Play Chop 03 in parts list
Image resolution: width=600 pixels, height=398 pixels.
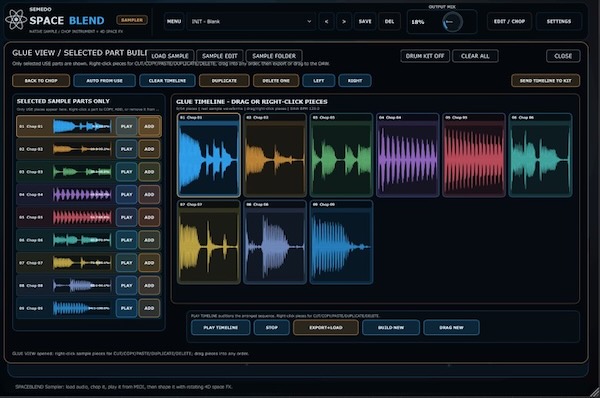126,172
